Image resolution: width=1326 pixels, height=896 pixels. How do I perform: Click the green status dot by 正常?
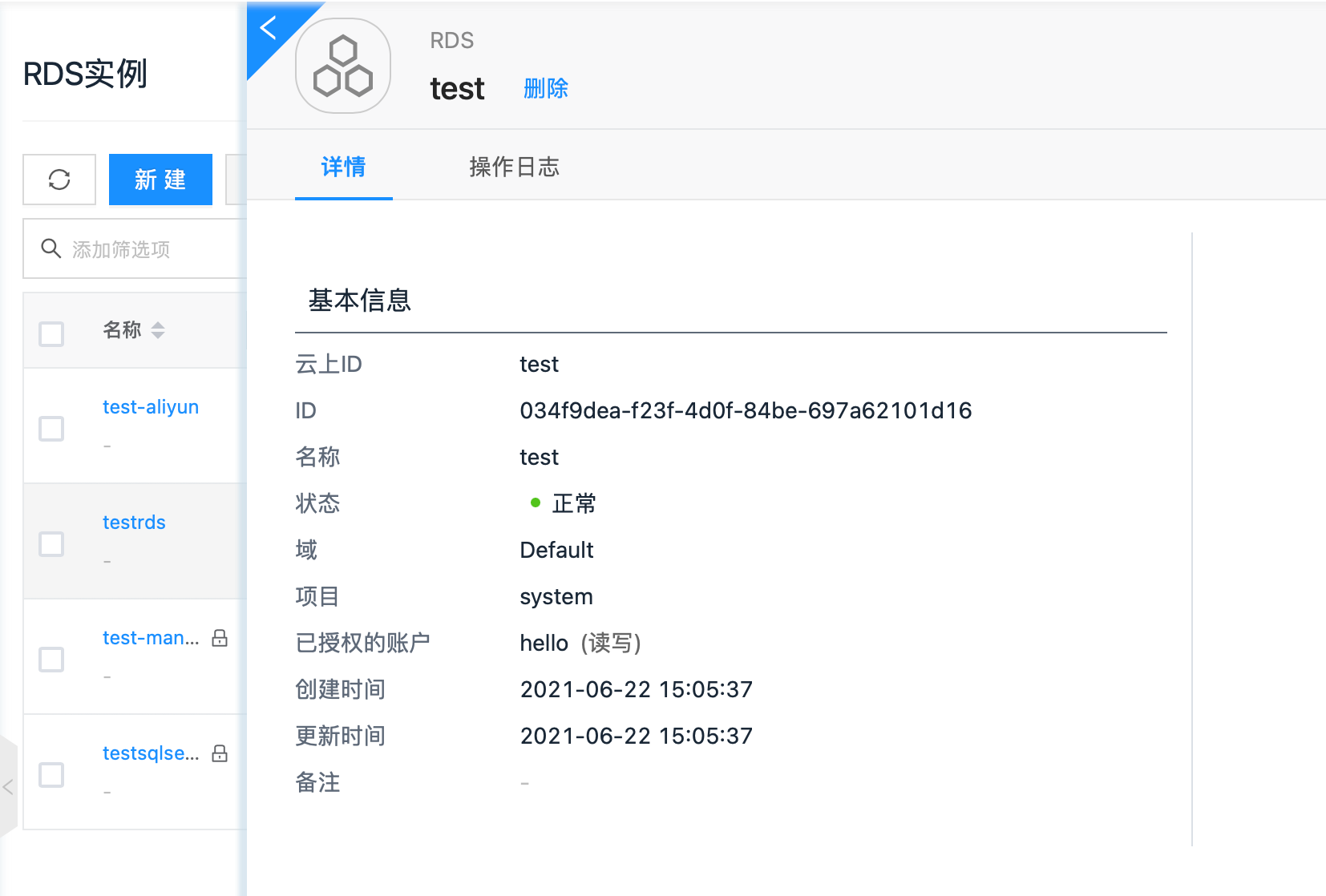coord(536,503)
